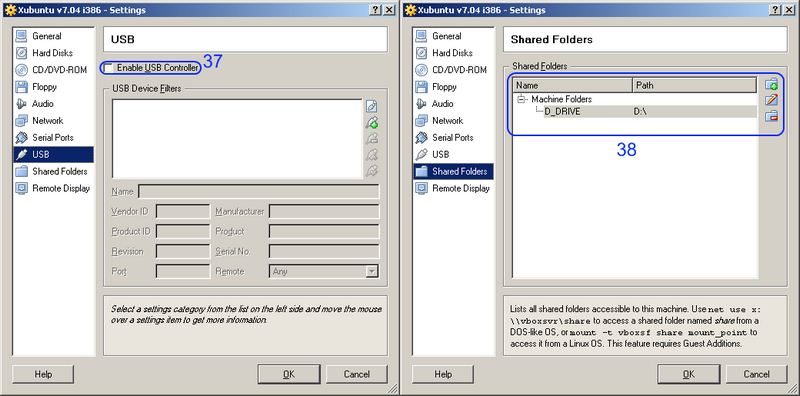Click the remove shared folder icon
The width and height of the screenshot is (800, 396).
771,116
